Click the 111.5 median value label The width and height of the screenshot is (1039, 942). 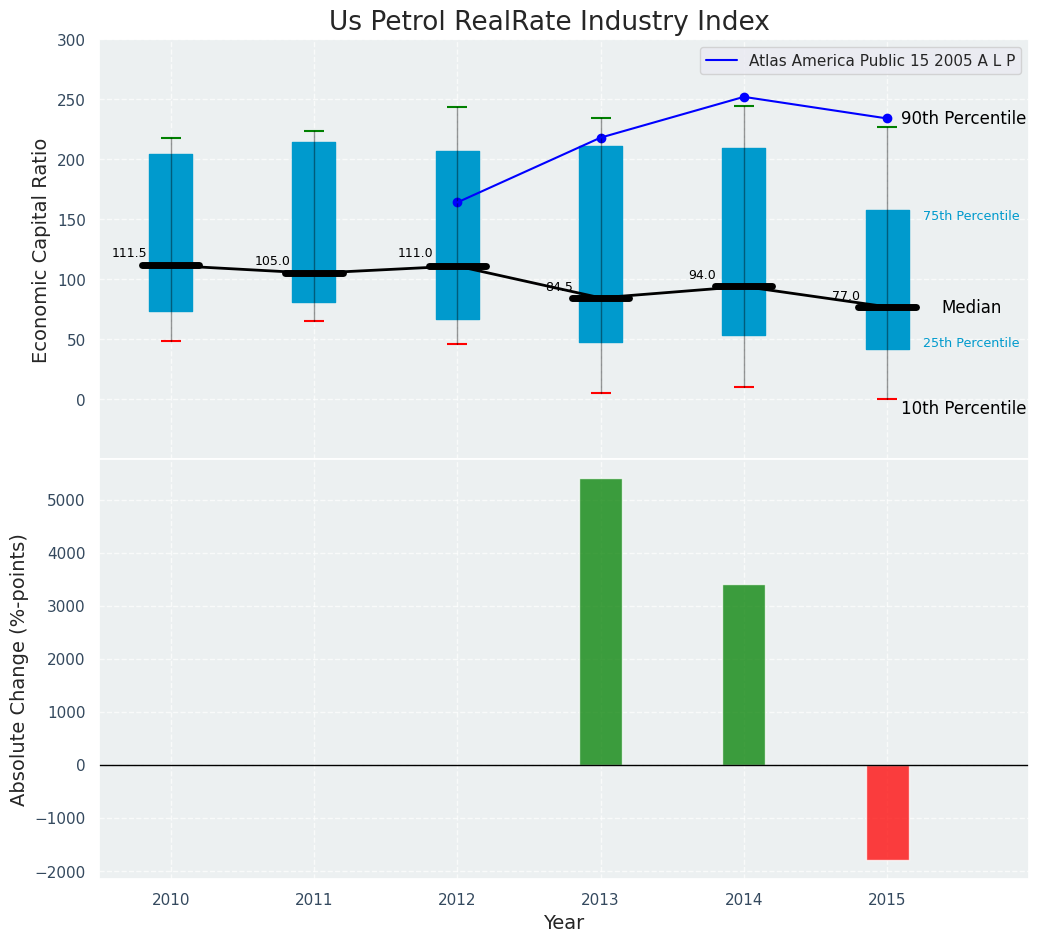click(x=129, y=253)
